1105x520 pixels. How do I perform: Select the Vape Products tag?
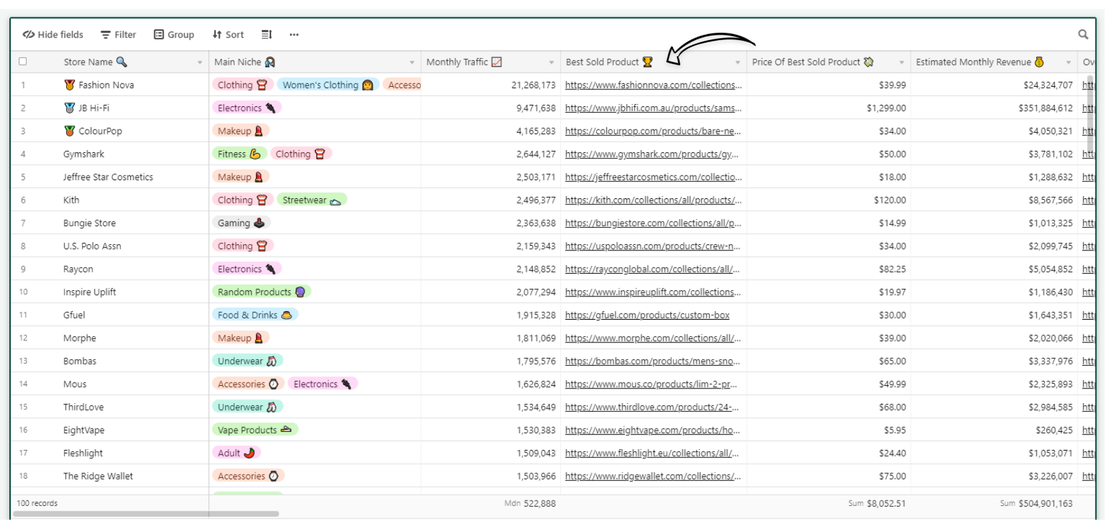[x=254, y=431]
